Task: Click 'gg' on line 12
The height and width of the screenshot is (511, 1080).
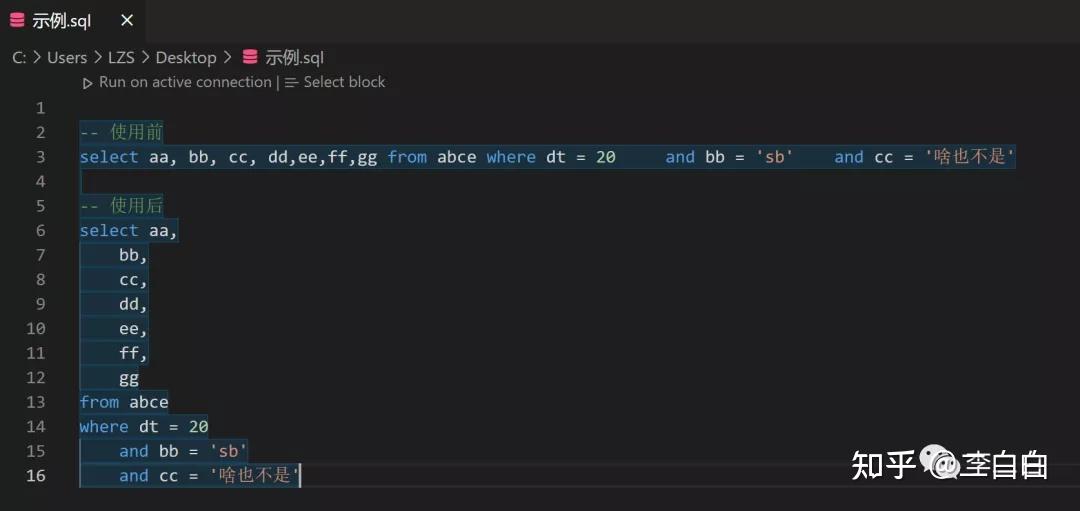Action: (x=129, y=378)
